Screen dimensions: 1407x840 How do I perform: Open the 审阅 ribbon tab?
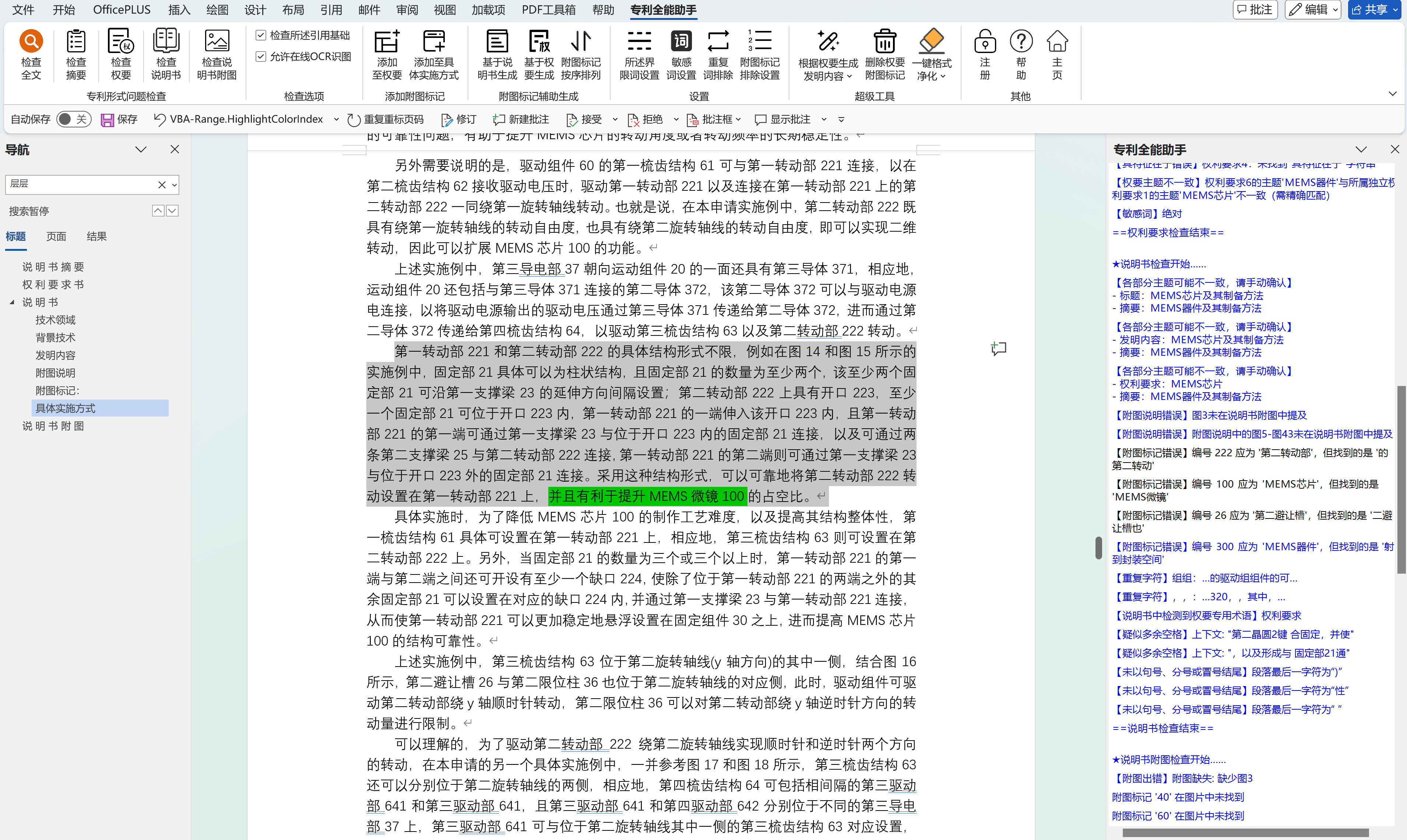click(x=407, y=10)
